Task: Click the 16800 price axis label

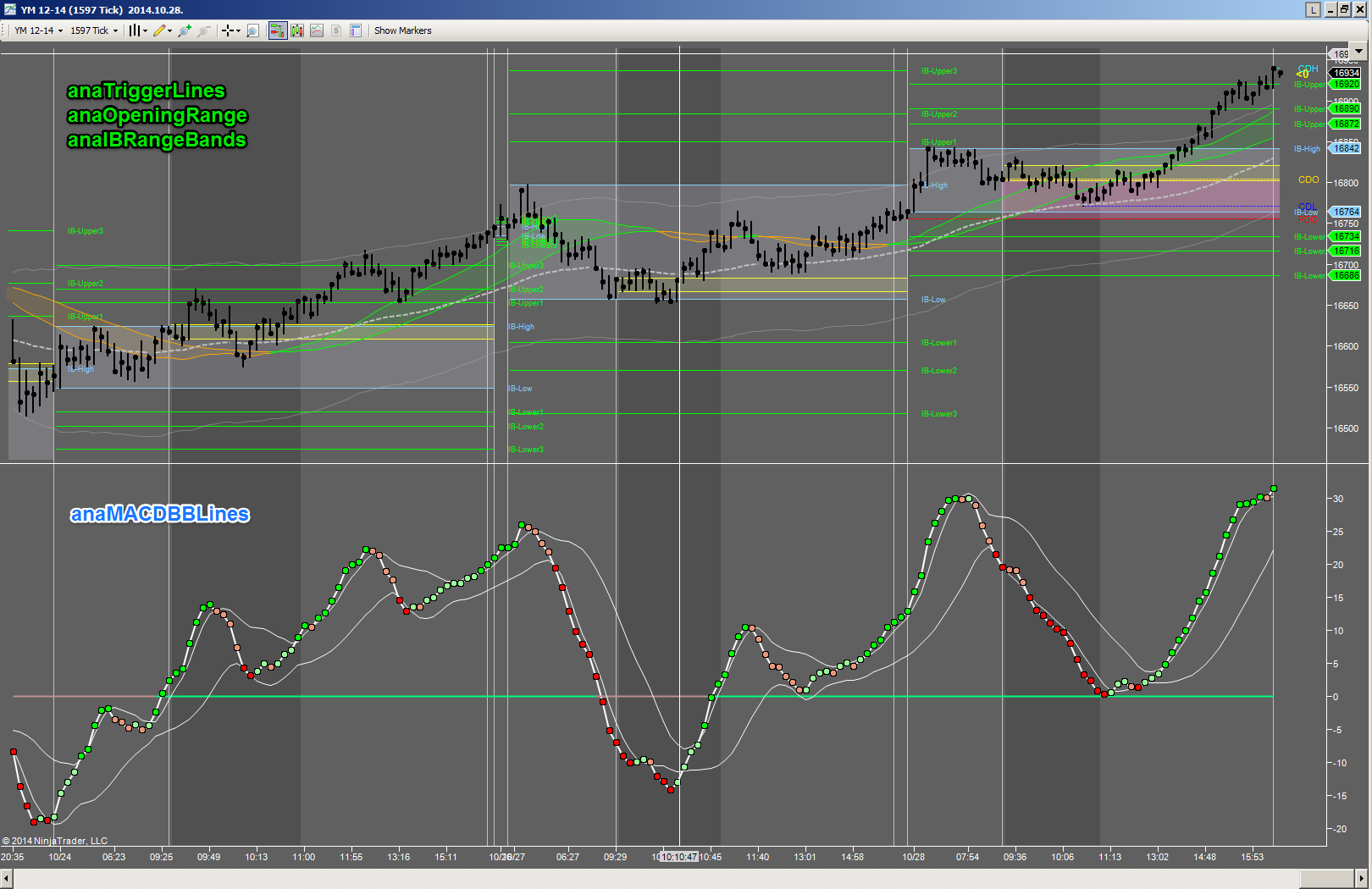Action: pos(1347,183)
